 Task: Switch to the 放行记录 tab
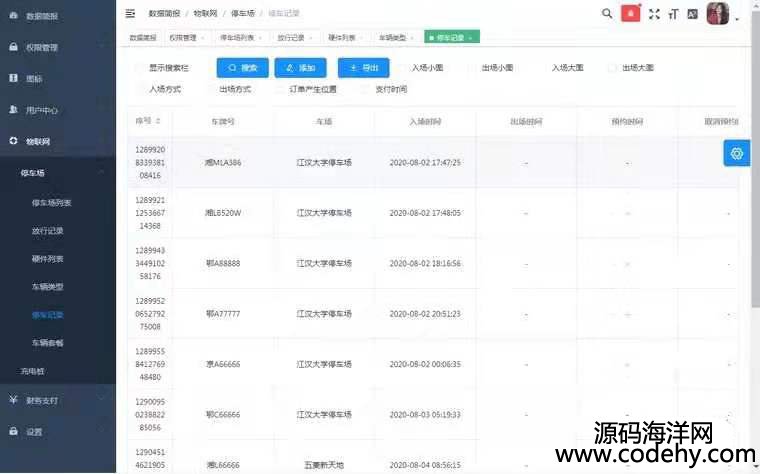pyautogui.click(x=290, y=37)
